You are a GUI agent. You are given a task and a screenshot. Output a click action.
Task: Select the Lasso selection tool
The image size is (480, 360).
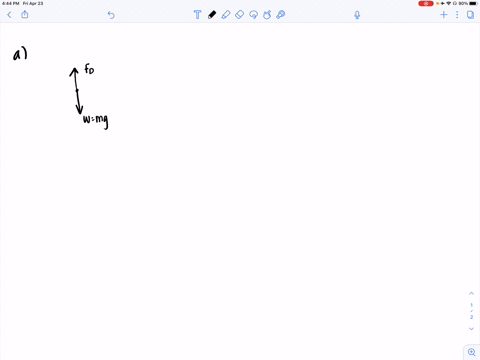(x=253, y=15)
